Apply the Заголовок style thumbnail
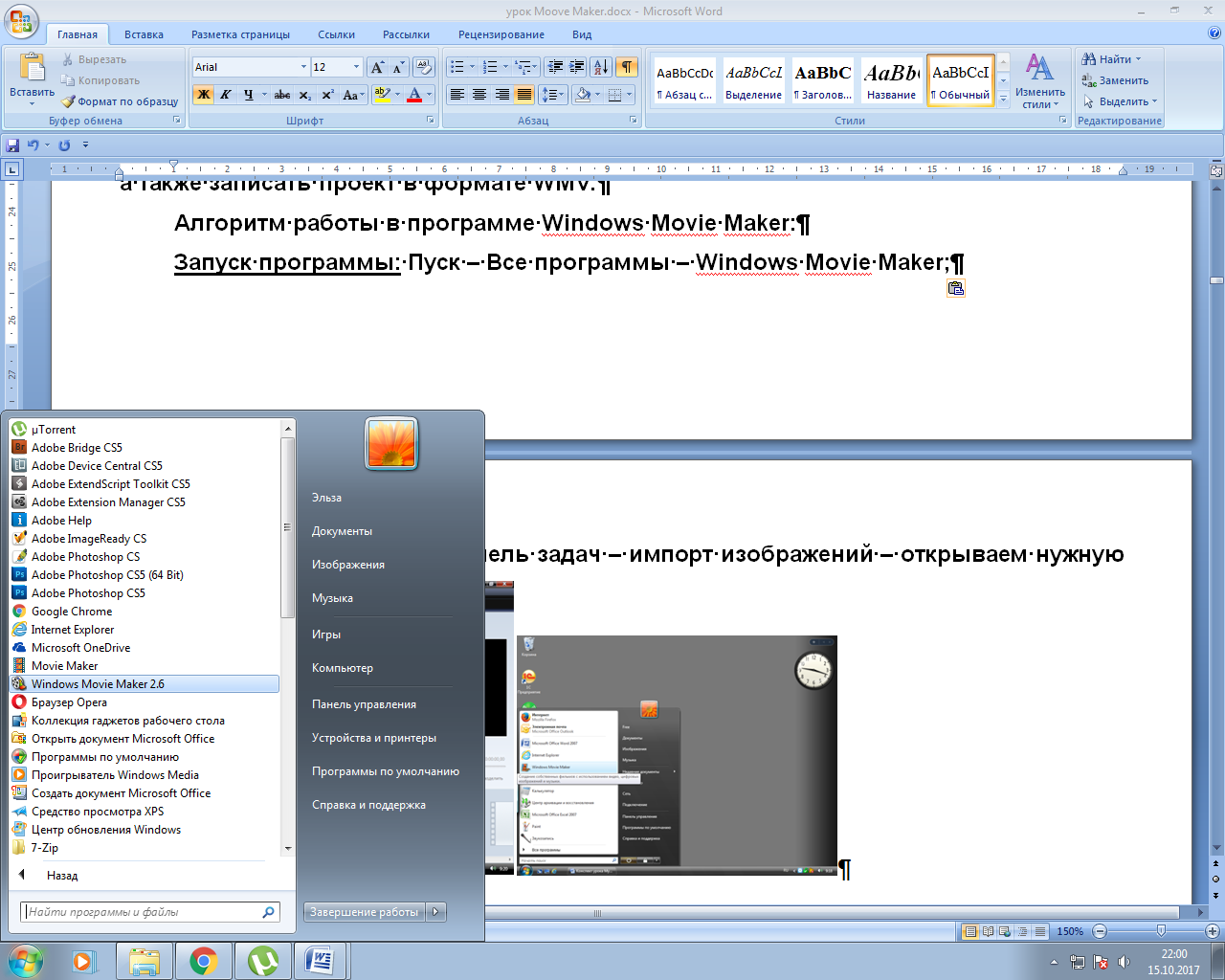The width and height of the screenshot is (1225, 980). tap(823, 80)
